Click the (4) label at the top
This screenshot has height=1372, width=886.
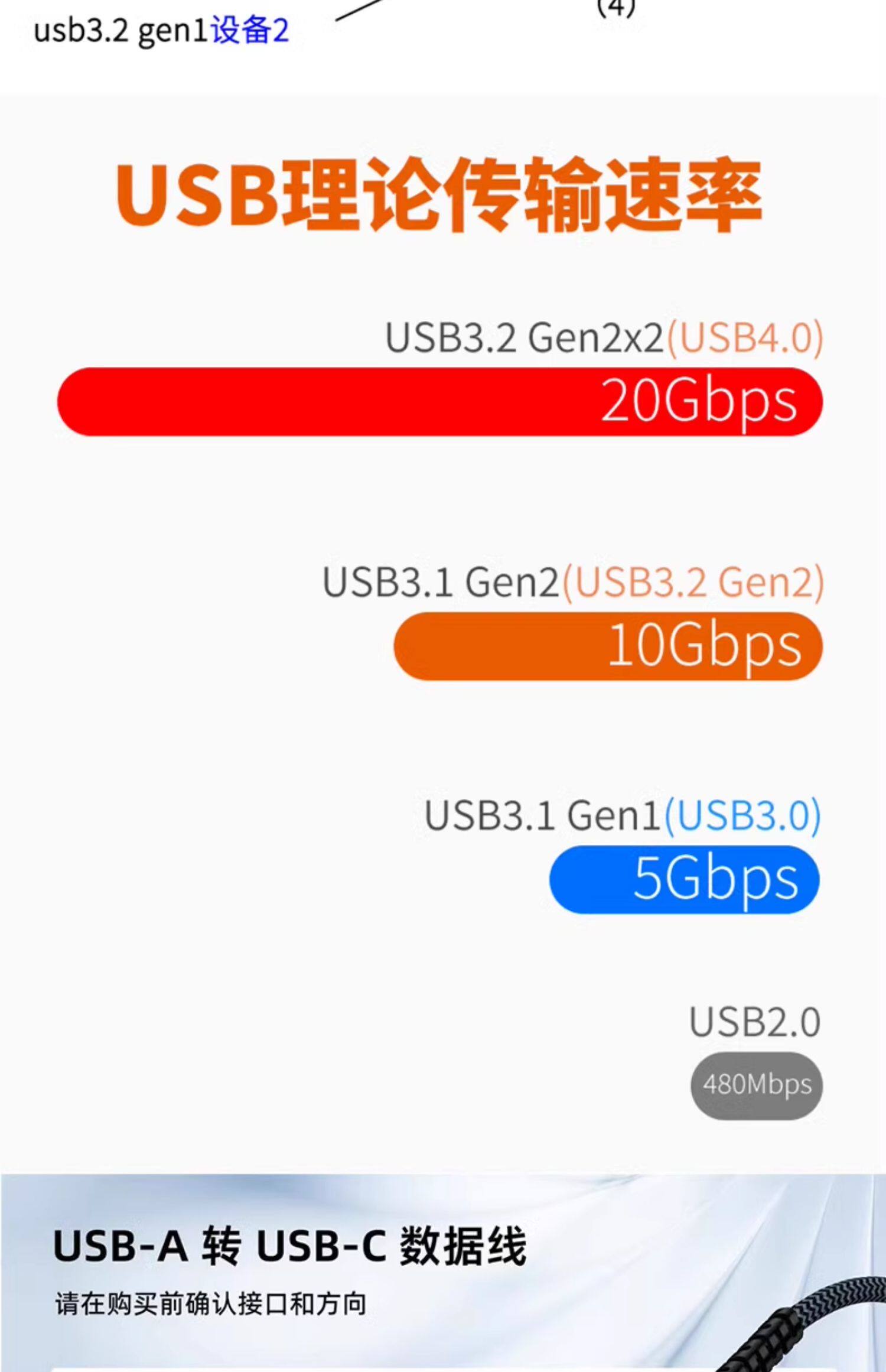point(615,8)
